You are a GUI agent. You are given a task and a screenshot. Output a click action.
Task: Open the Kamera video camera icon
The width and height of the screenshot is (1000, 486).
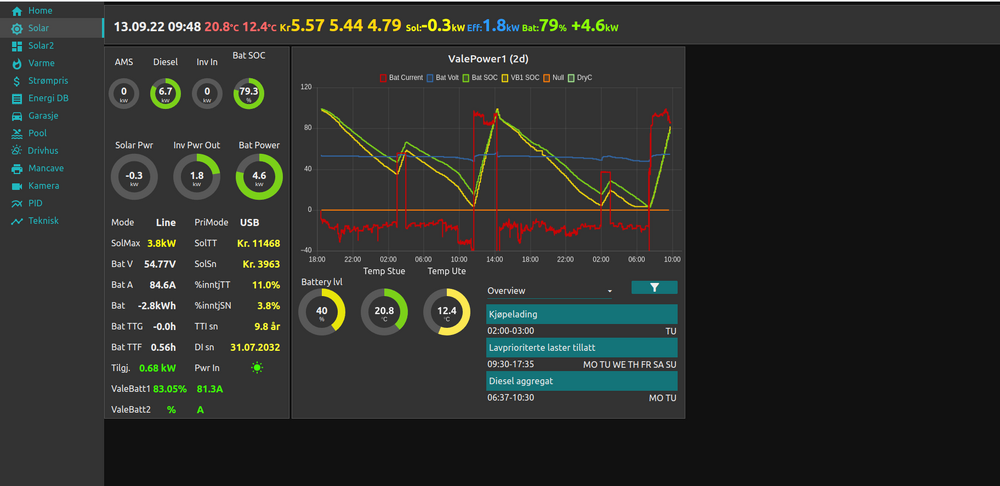pyautogui.click(x=17, y=186)
